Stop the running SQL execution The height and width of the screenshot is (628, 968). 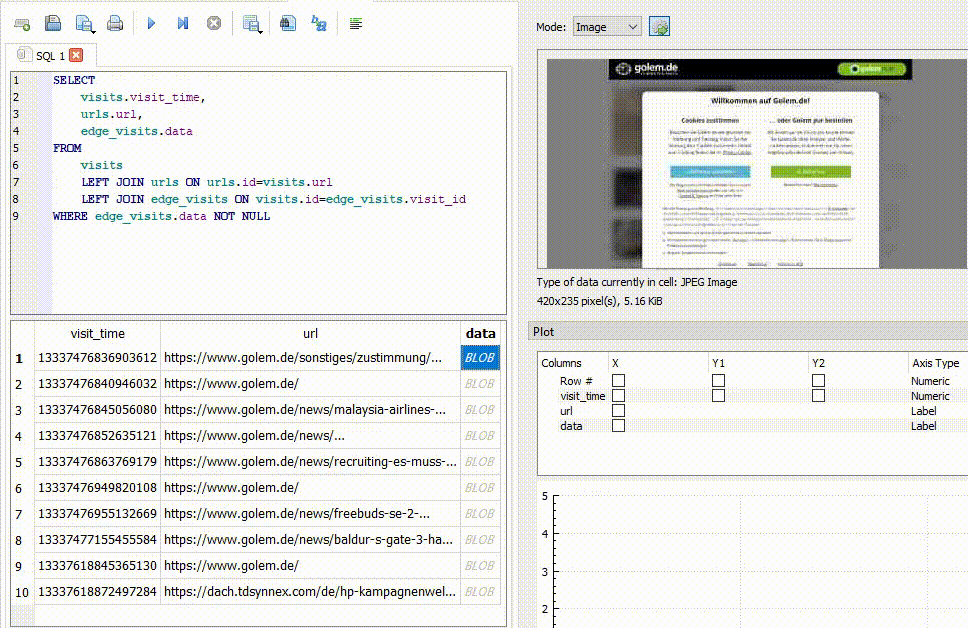[x=214, y=23]
